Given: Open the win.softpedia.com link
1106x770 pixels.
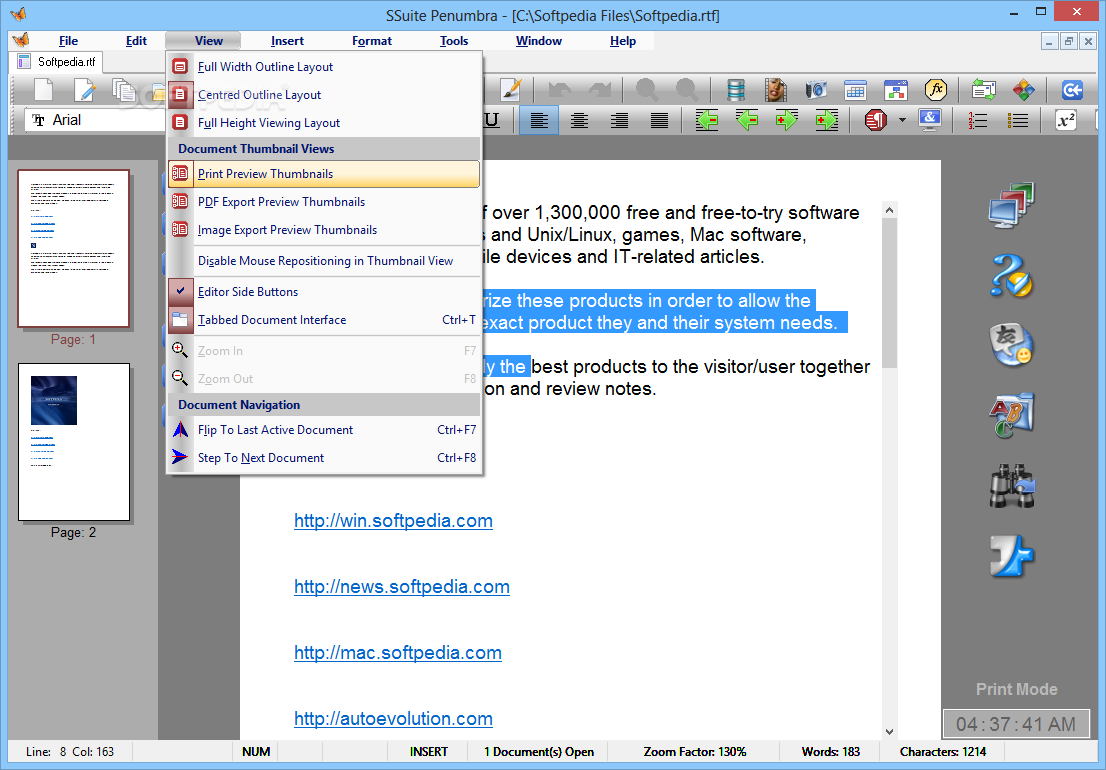Looking at the screenshot, I should click(393, 521).
